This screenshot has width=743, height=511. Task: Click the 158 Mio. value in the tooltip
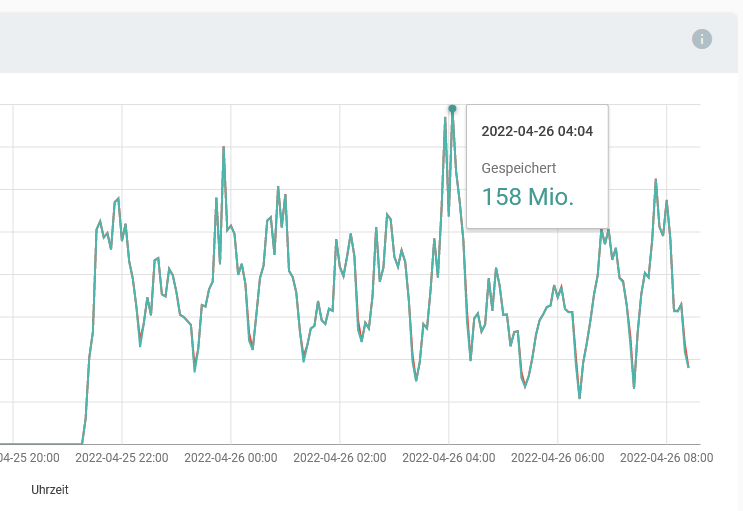(527, 196)
